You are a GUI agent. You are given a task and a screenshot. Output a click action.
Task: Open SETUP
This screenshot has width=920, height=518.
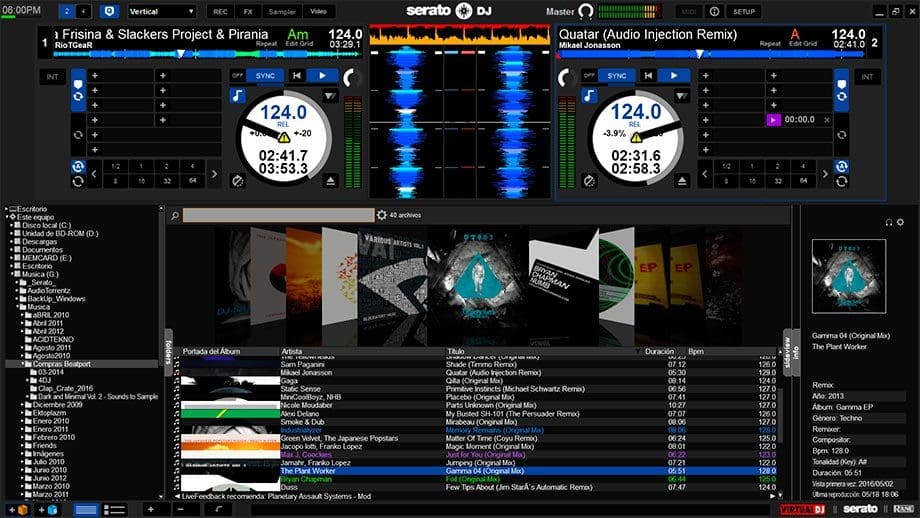click(744, 11)
